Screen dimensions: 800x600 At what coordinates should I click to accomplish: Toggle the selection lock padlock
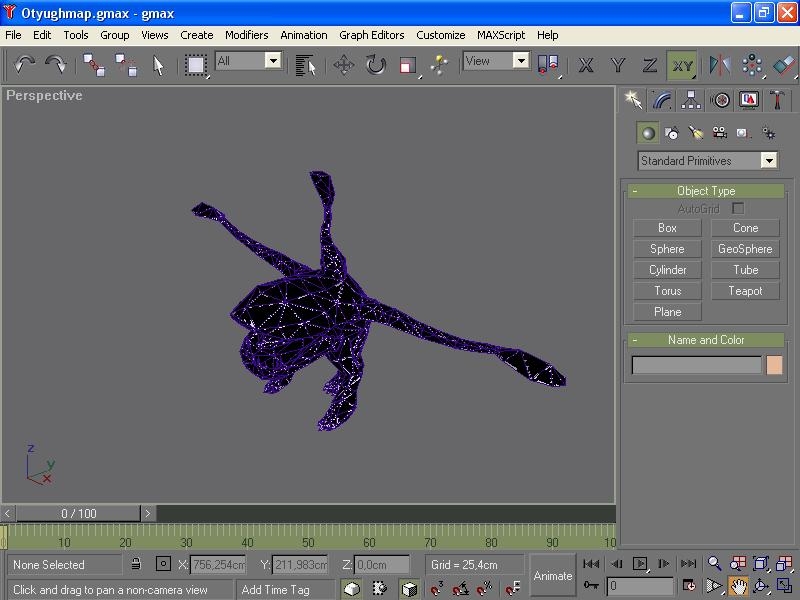pyautogui.click(x=136, y=565)
